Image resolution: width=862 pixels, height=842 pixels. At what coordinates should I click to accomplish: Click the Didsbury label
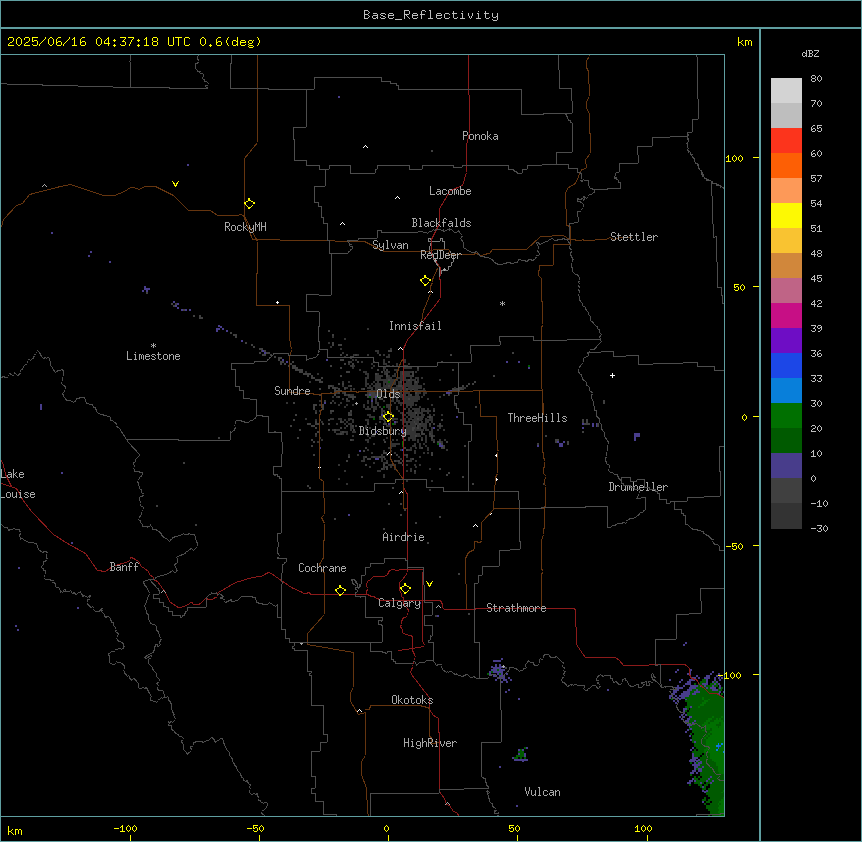(x=382, y=431)
